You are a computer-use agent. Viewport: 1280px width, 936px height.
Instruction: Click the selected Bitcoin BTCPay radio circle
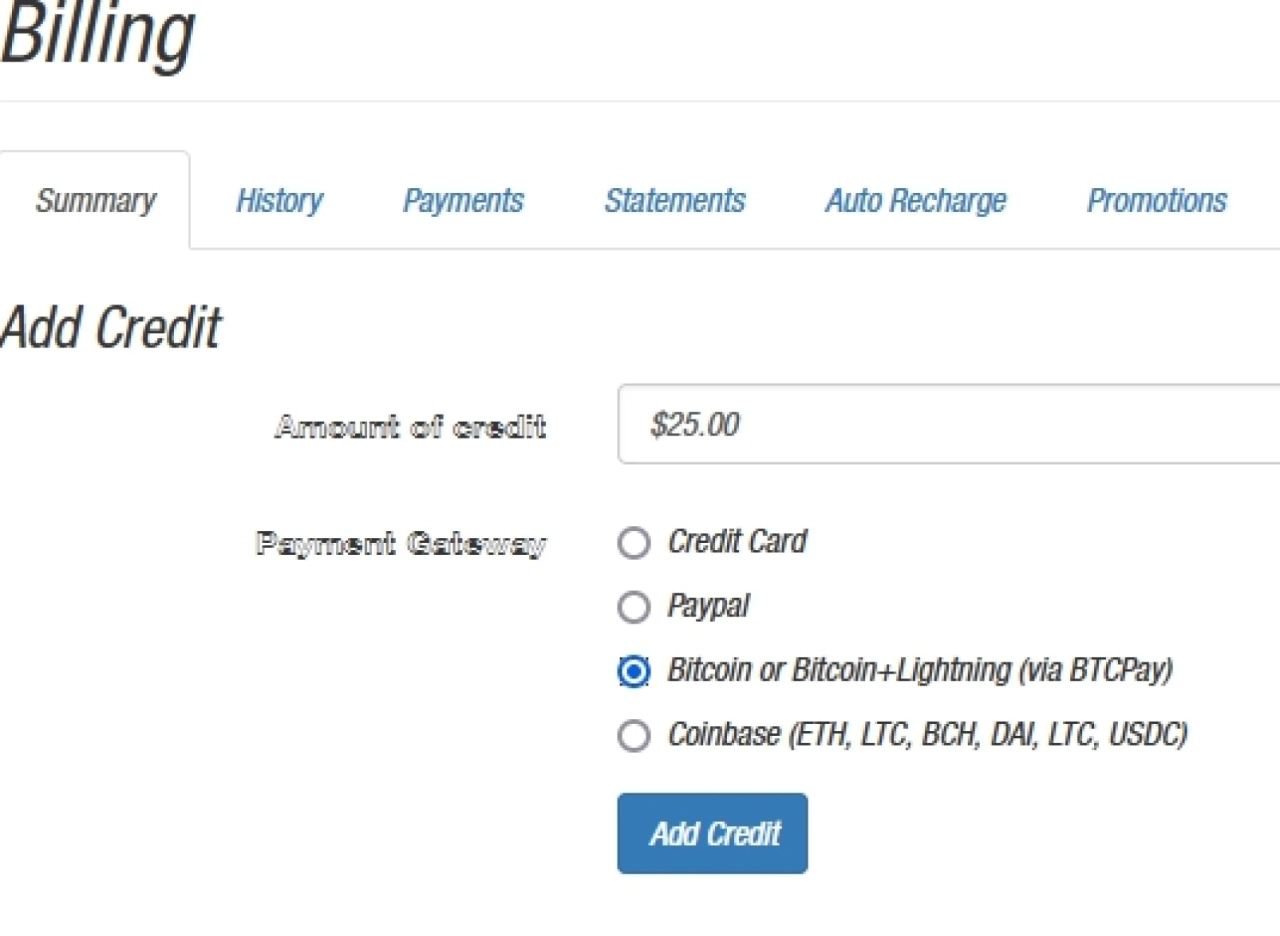pyautogui.click(x=634, y=671)
